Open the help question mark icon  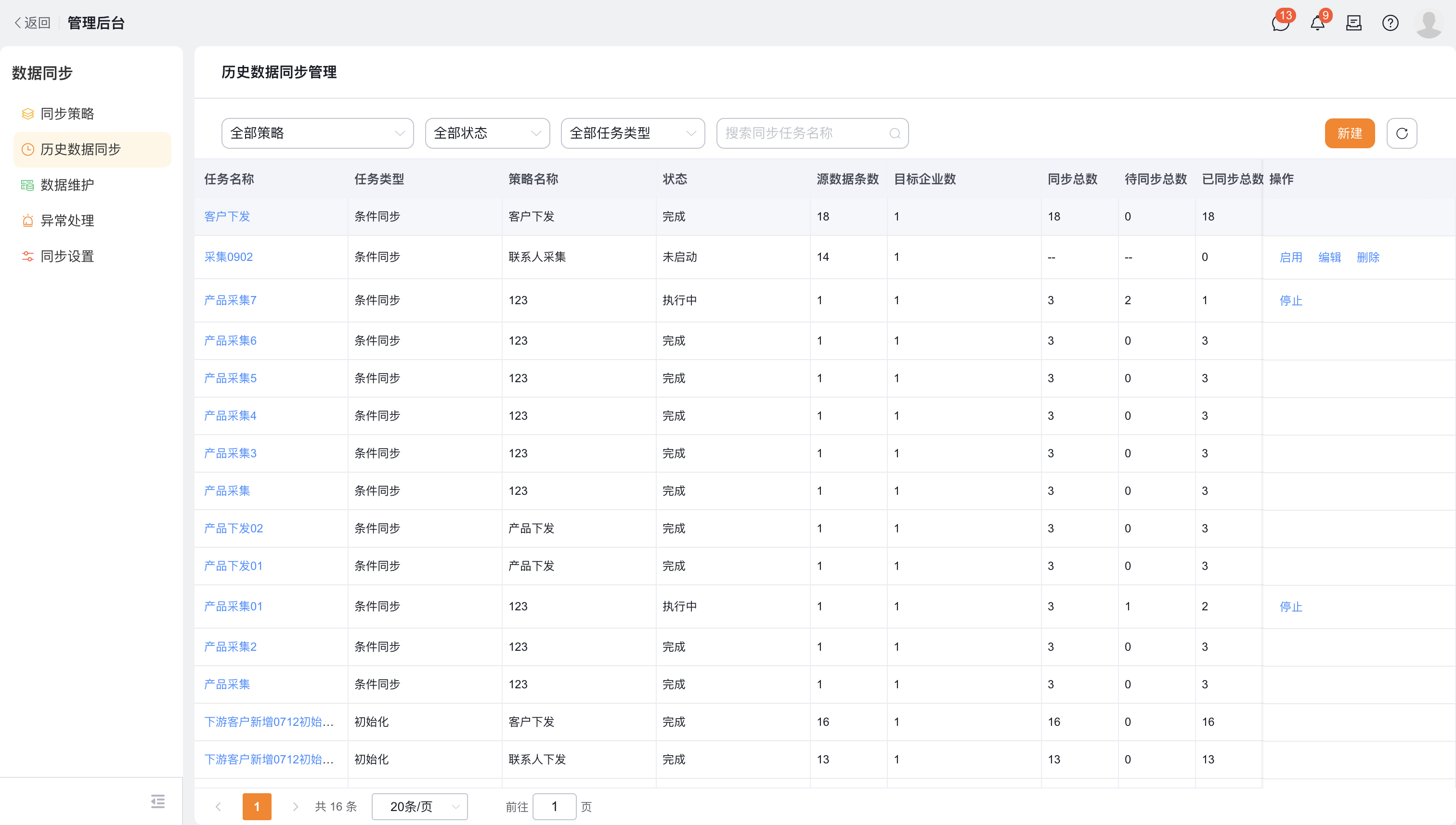coord(1390,23)
